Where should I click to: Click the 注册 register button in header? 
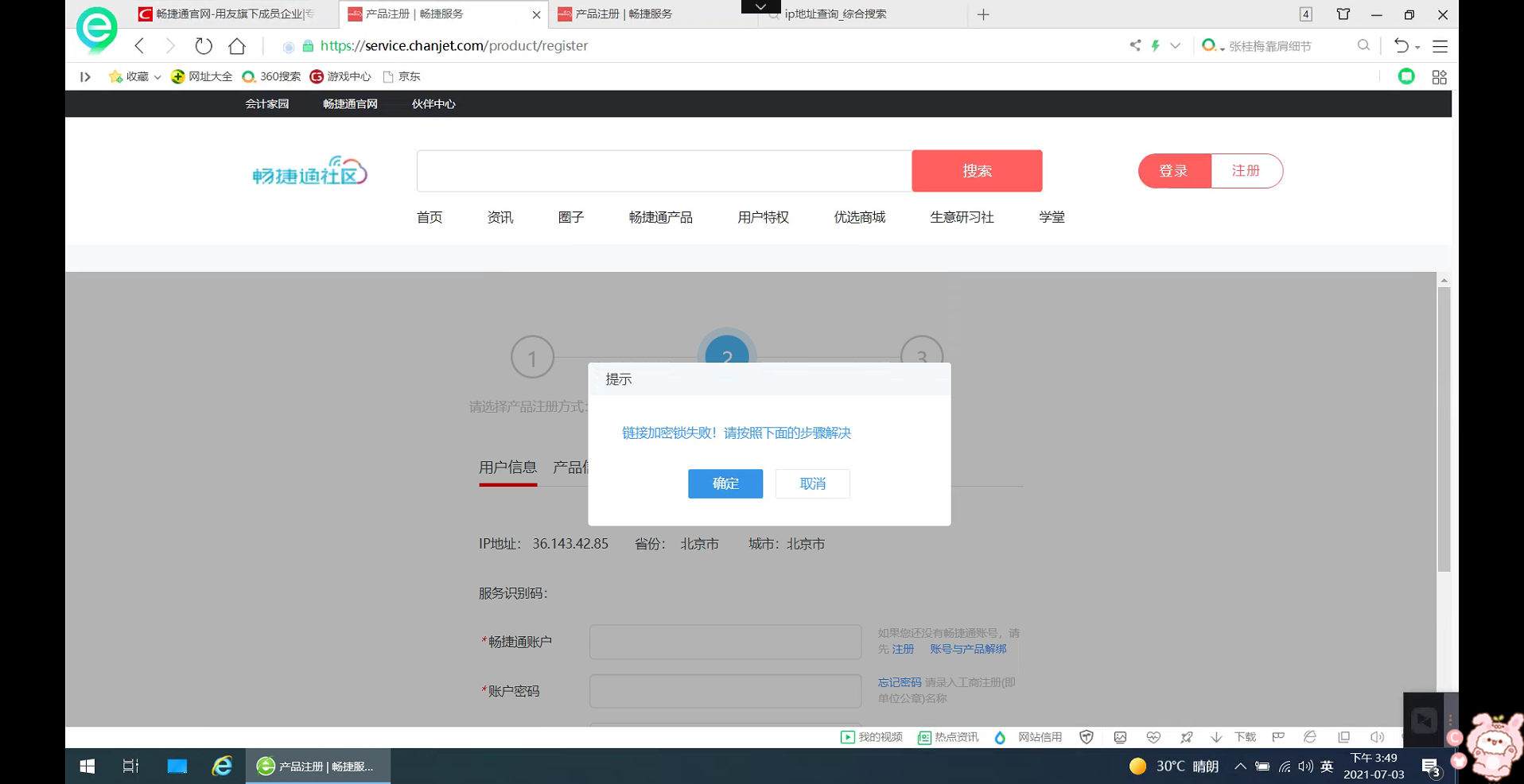tap(1246, 171)
